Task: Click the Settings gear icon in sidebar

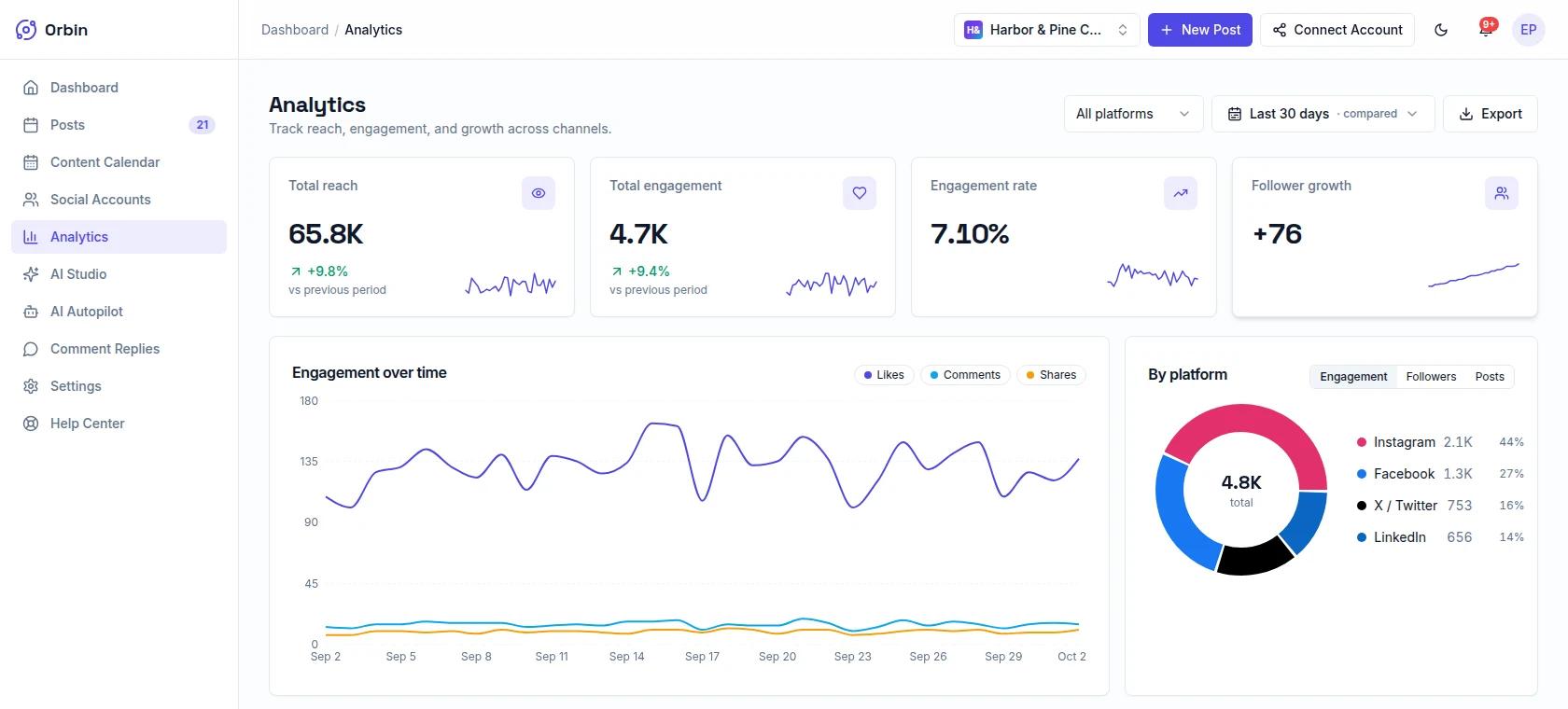Action: [x=31, y=386]
